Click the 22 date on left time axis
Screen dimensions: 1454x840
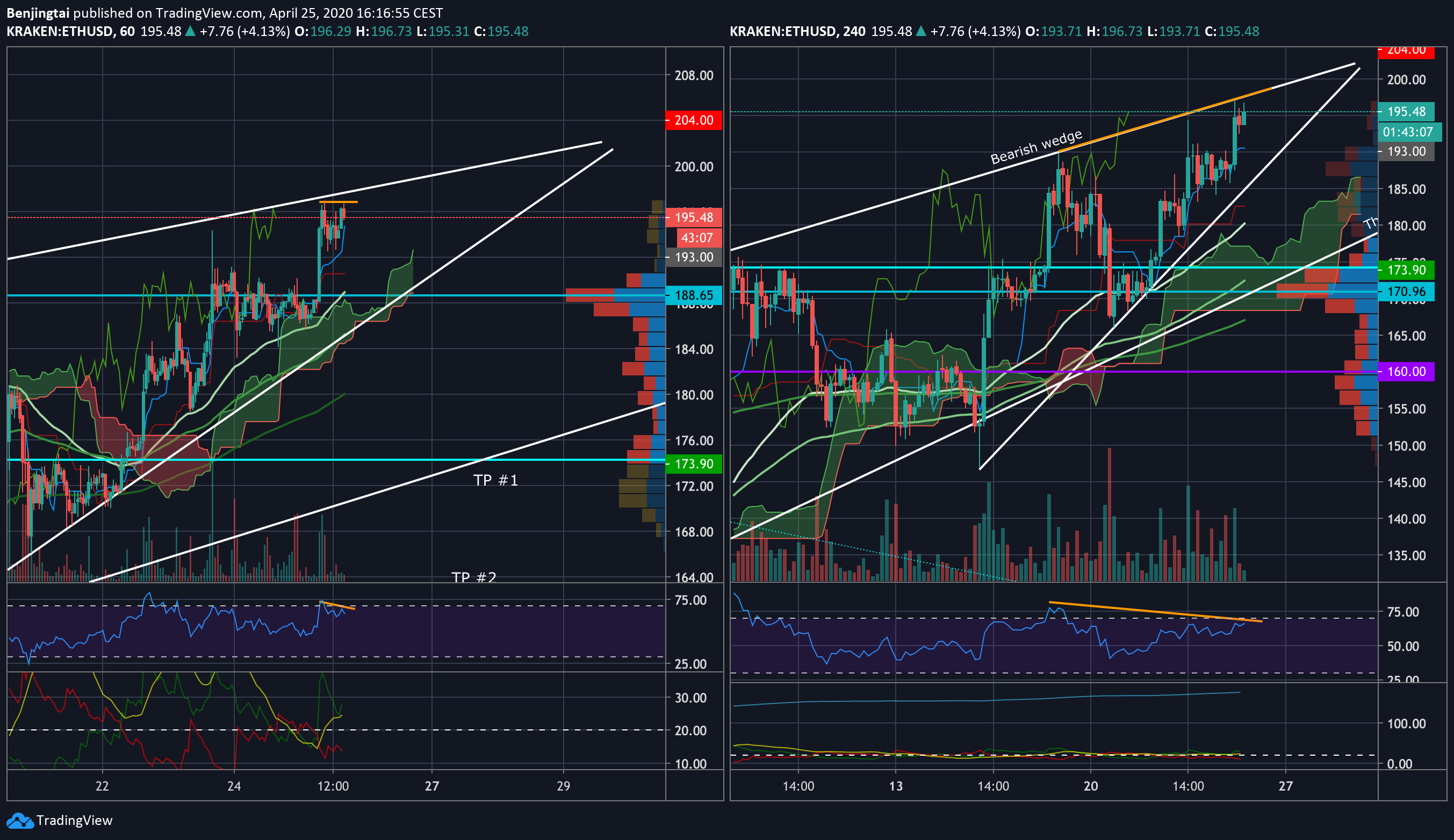pos(102,786)
